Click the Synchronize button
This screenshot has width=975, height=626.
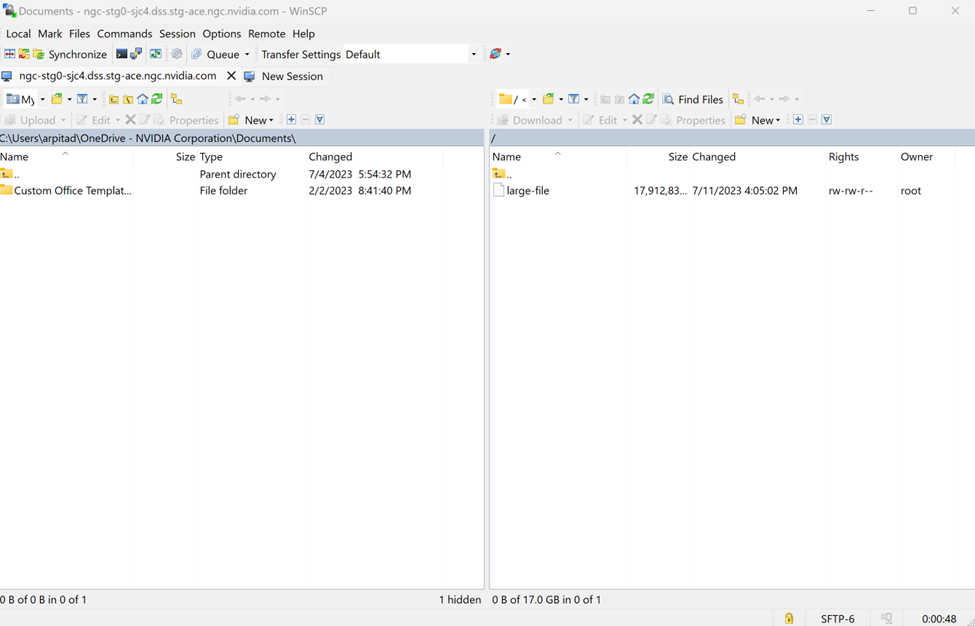click(70, 54)
